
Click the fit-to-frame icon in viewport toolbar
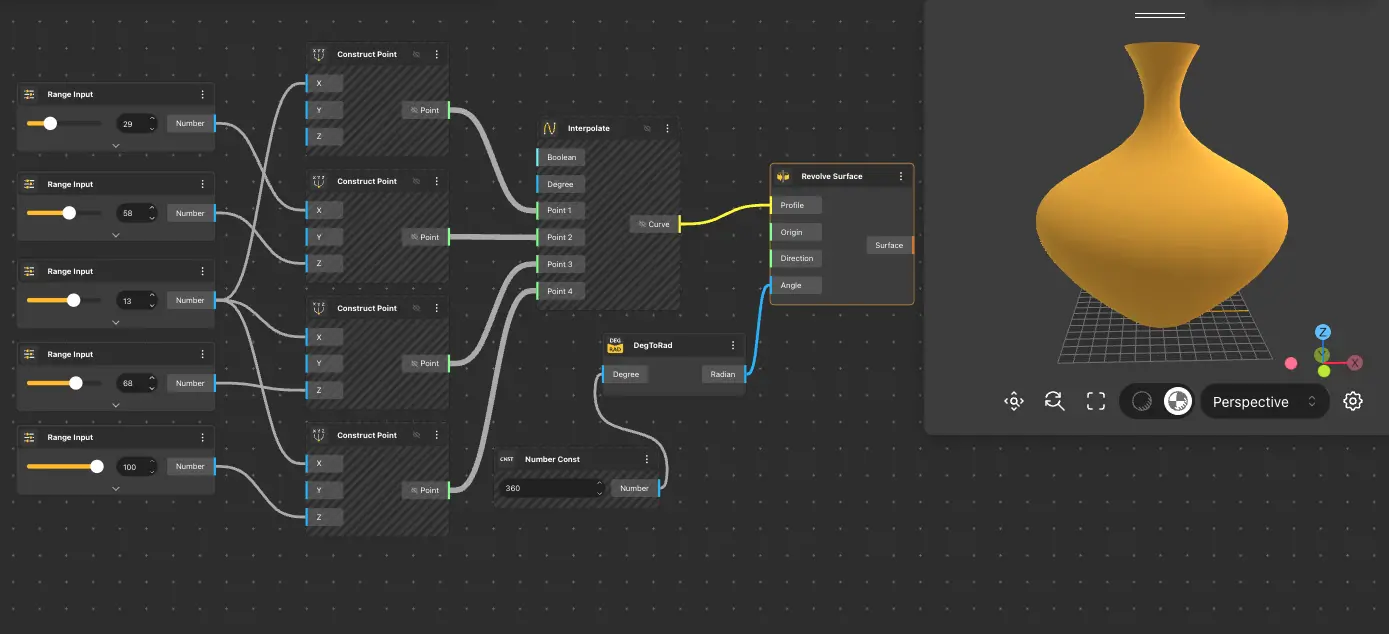[x=1096, y=401]
